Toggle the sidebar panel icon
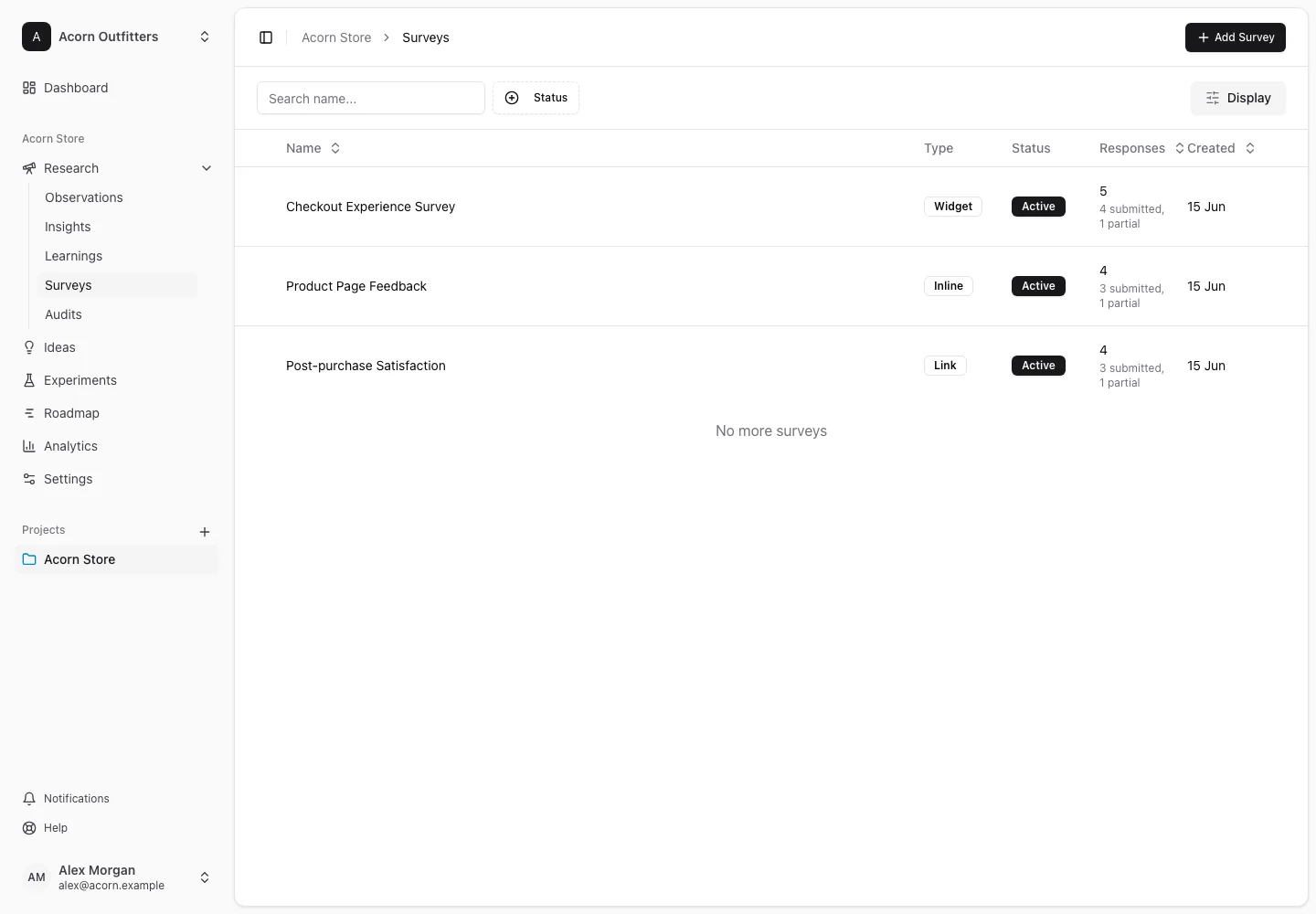 (266, 37)
